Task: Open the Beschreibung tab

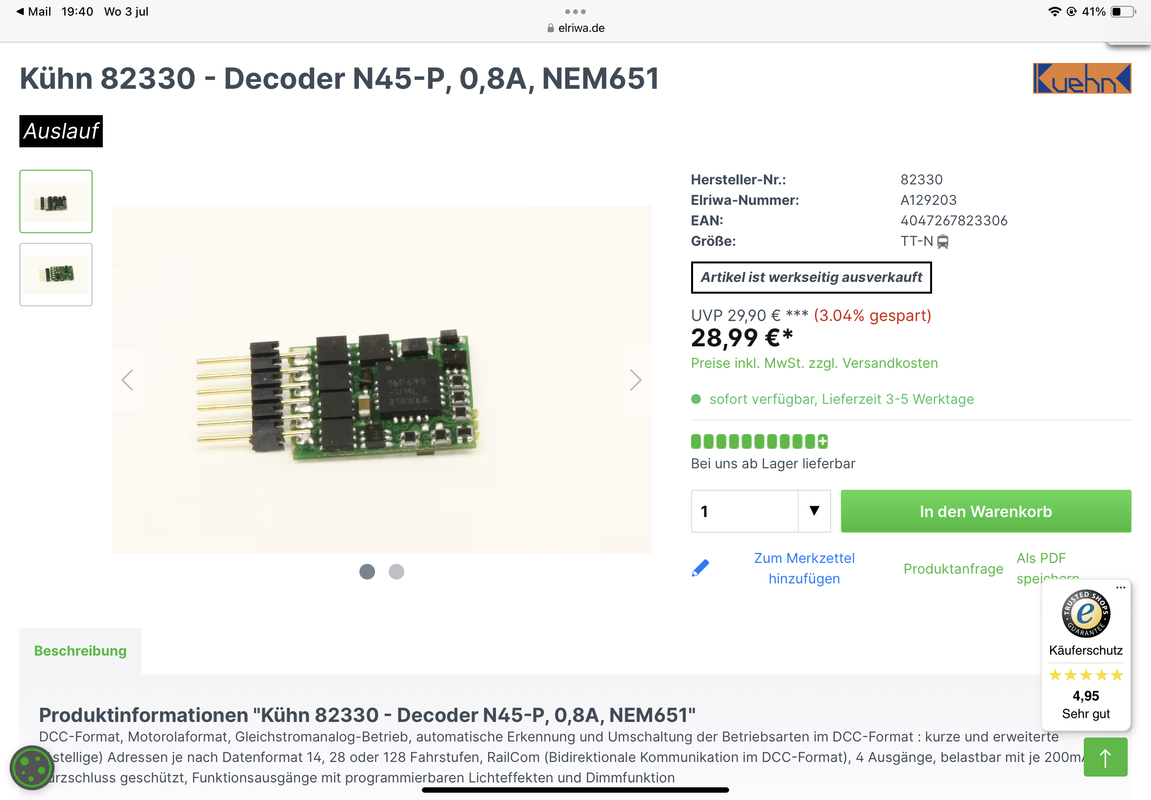Action: tap(80, 651)
